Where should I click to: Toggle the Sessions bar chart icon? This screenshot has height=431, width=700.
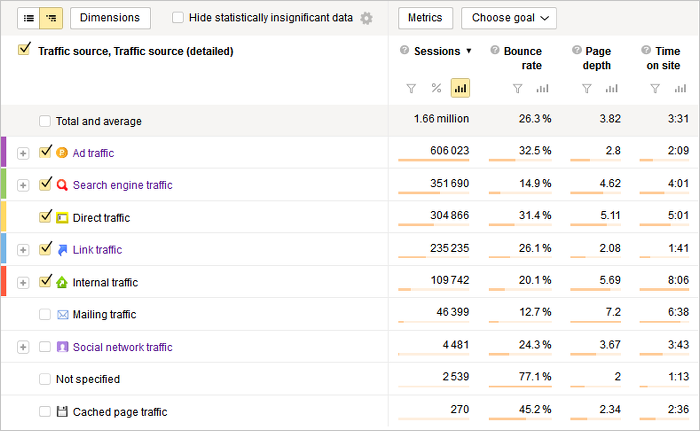click(460, 89)
